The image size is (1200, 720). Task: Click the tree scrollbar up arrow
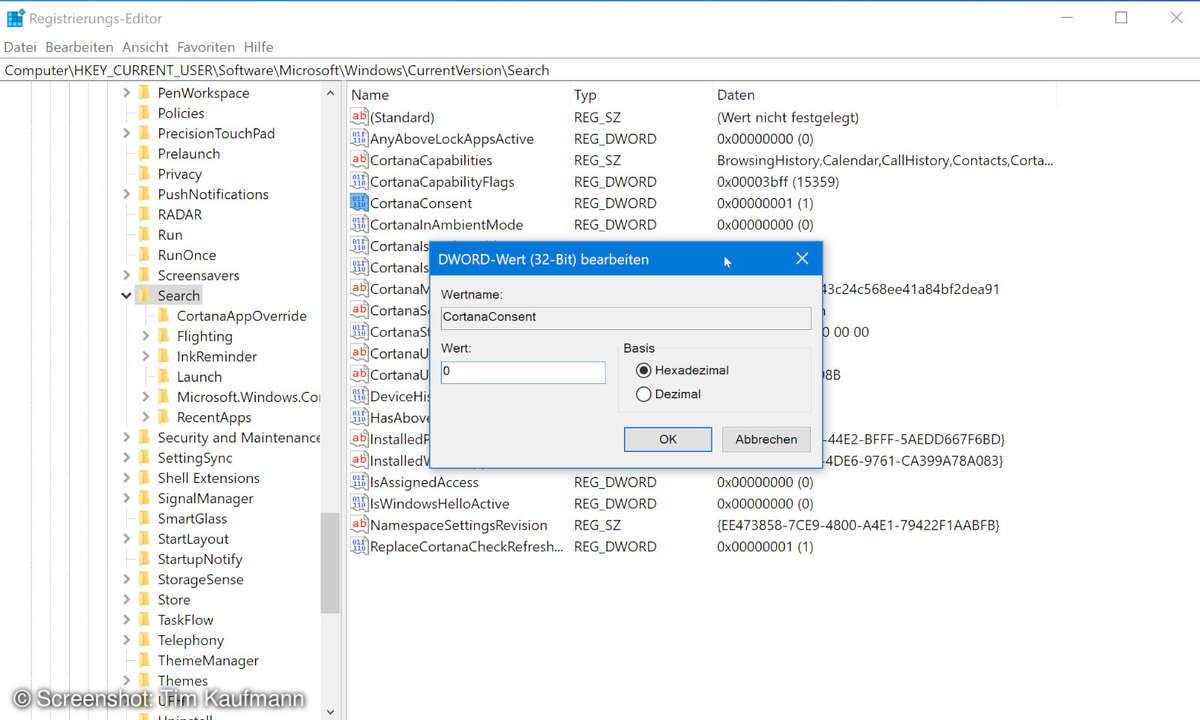(330, 93)
